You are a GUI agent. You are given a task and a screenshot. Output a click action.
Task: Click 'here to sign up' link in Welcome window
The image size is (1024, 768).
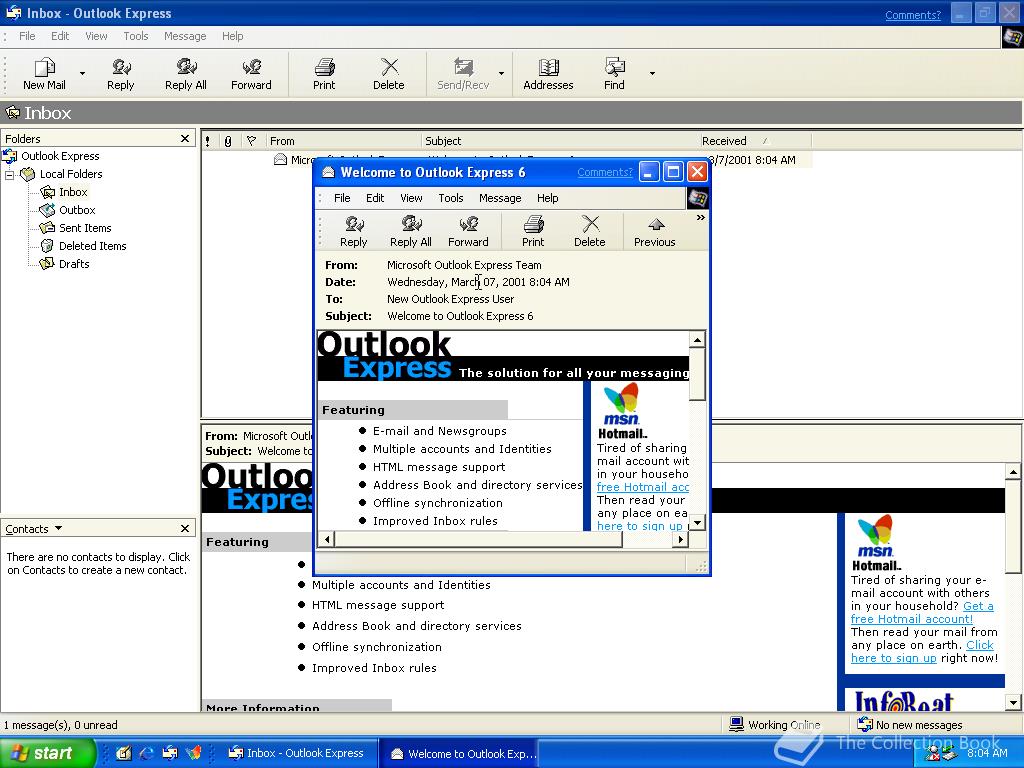pyautogui.click(x=639, y=526)
